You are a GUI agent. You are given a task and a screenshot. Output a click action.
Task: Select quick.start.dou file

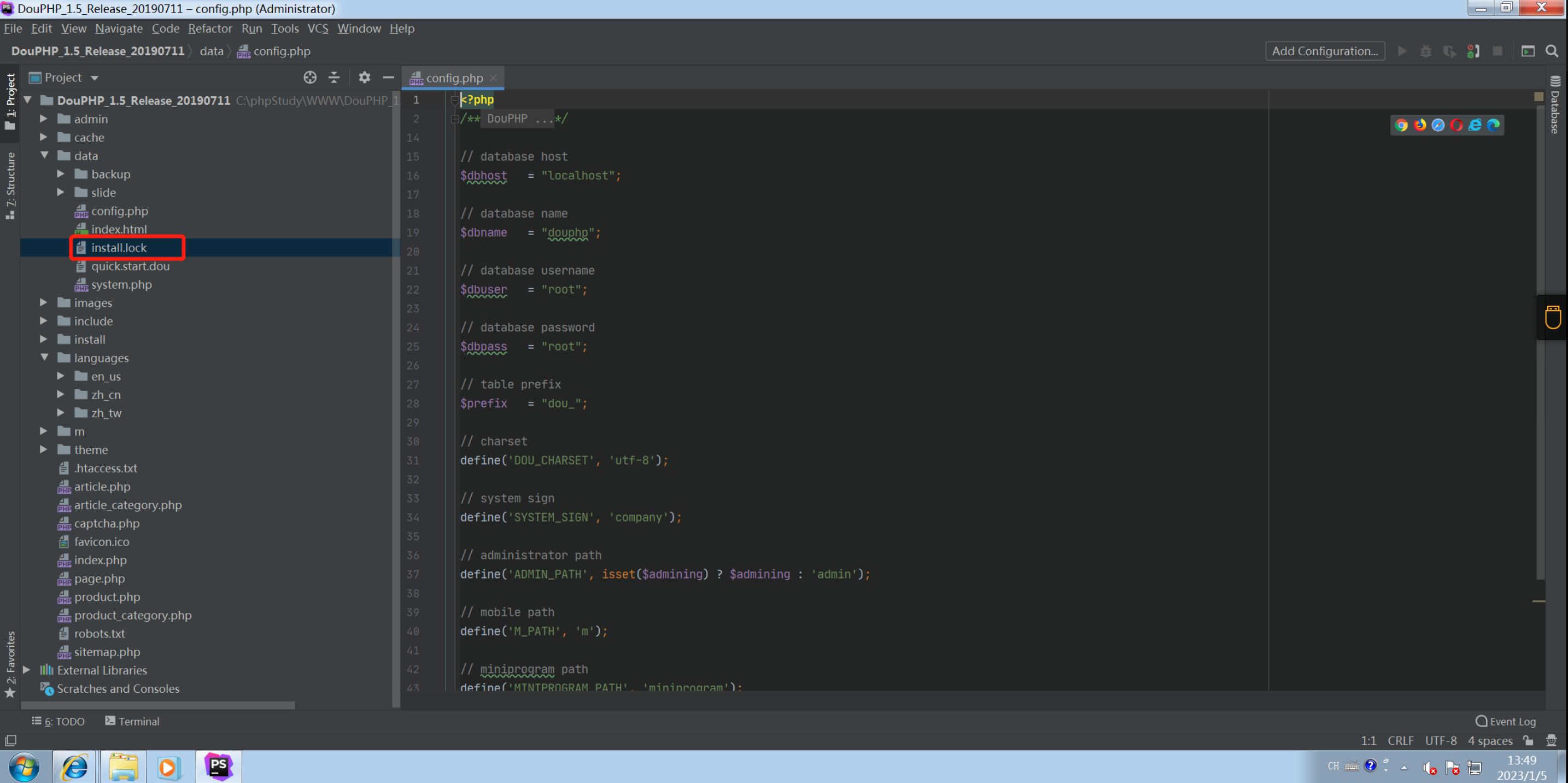[130, 266]
